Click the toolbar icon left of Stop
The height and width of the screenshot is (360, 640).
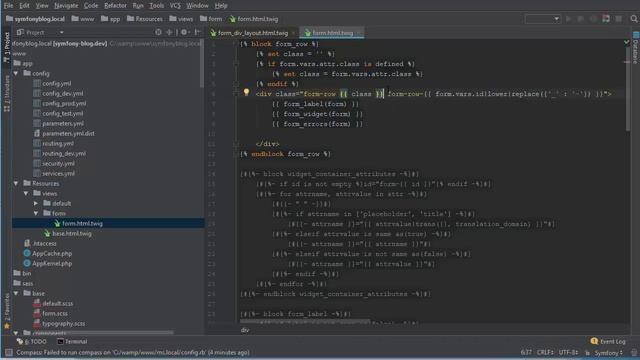pos(606,19)
